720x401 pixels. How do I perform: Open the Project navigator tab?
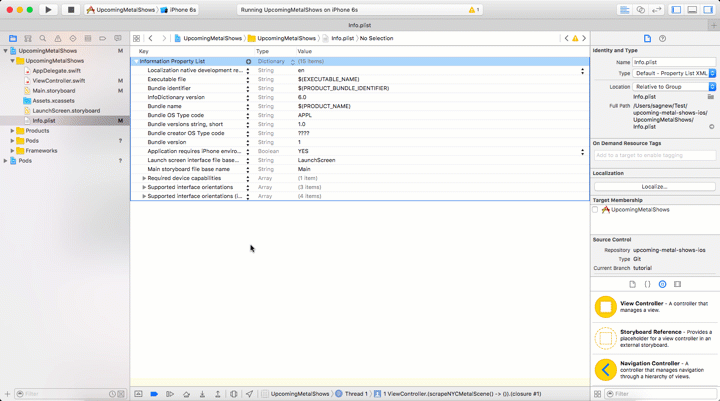[x=13, y=39]
